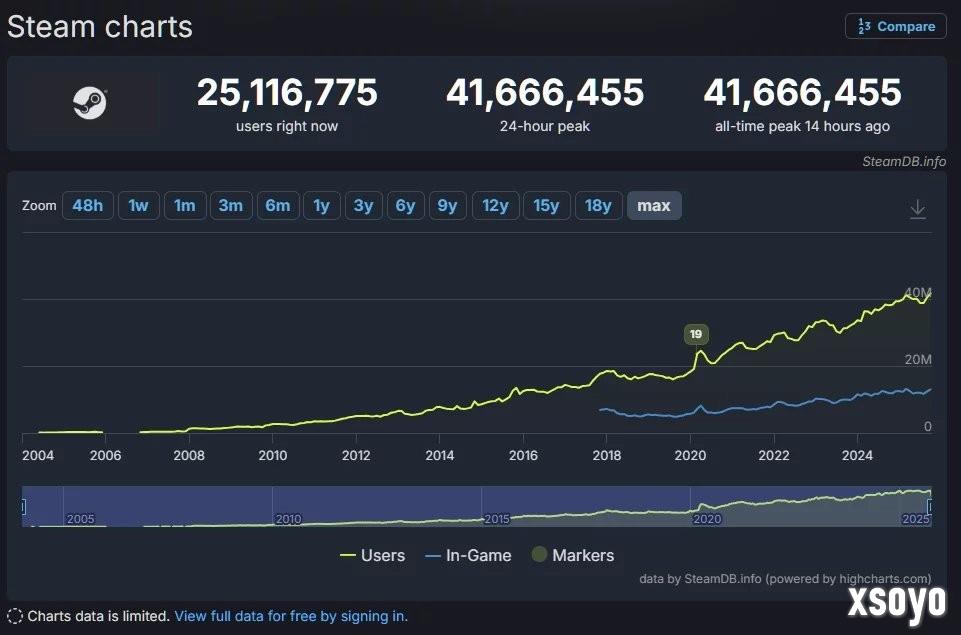Select the 3y zoom option
The image size is (961, 635).
point(362,205)
